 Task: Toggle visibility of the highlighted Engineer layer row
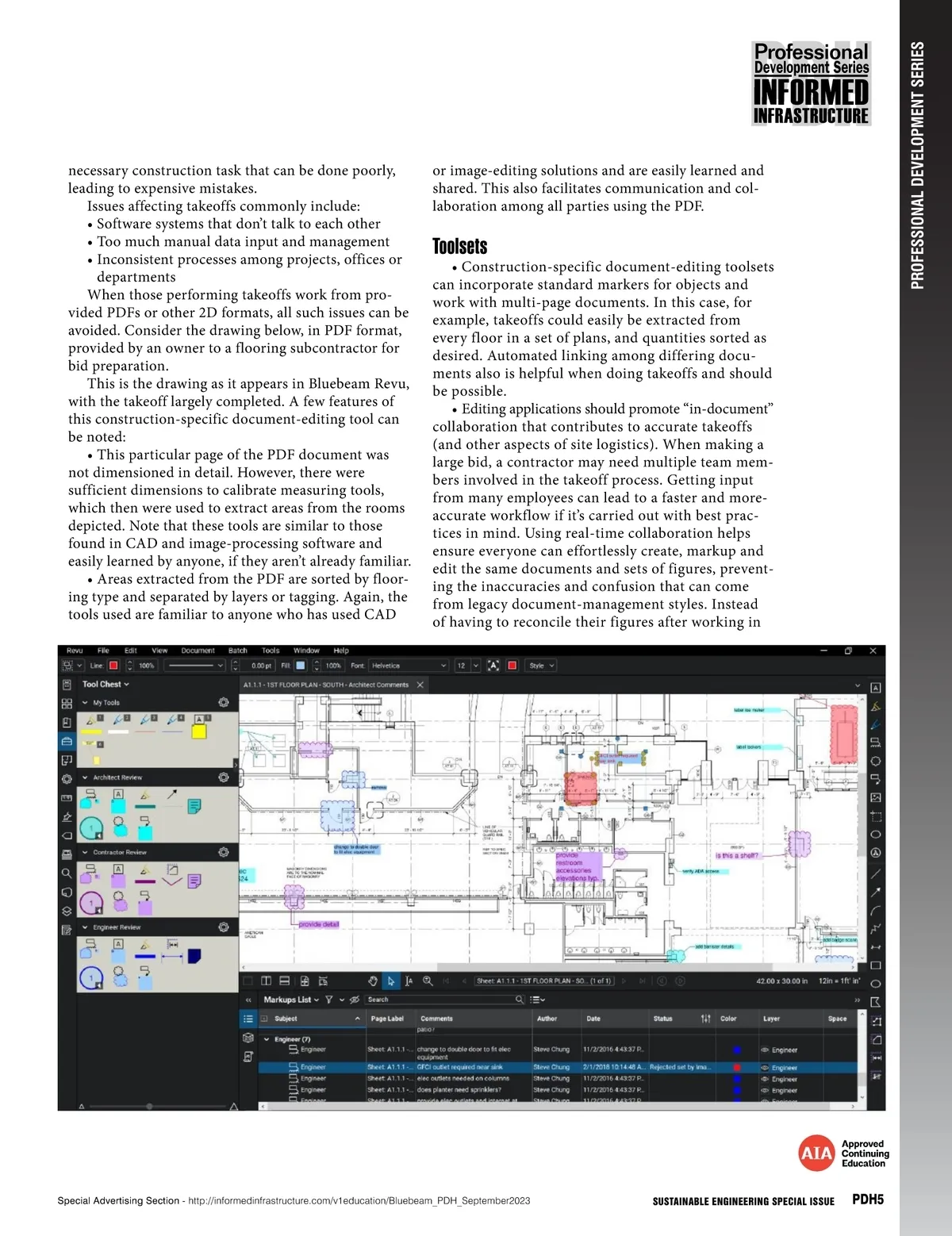pyautogui.click(x=765, y=1068)
